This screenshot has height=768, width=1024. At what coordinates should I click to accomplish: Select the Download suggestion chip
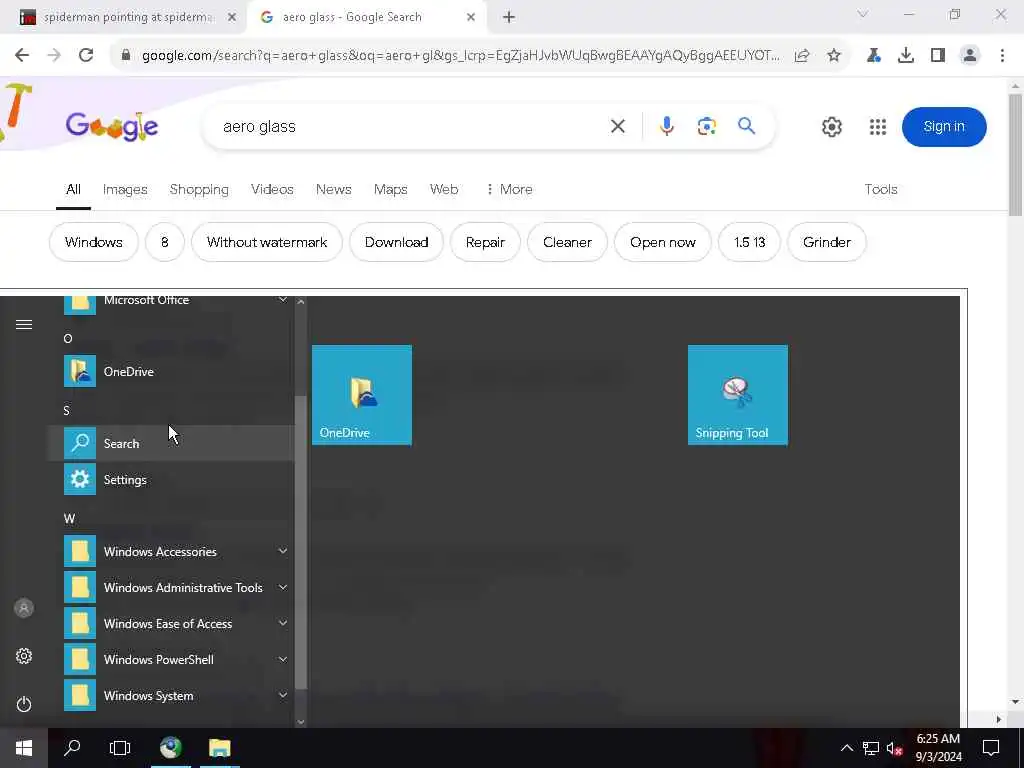(396, 242)
